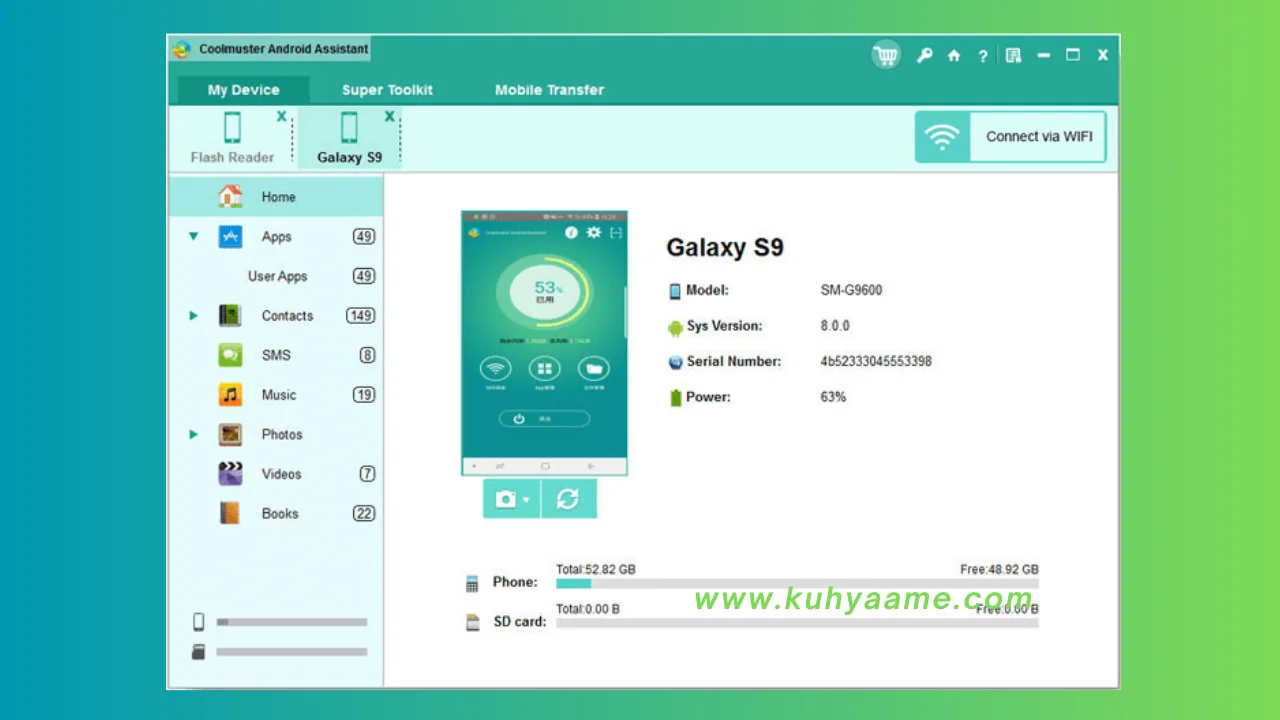Click the key registration icon

click(x=925, y=56)
